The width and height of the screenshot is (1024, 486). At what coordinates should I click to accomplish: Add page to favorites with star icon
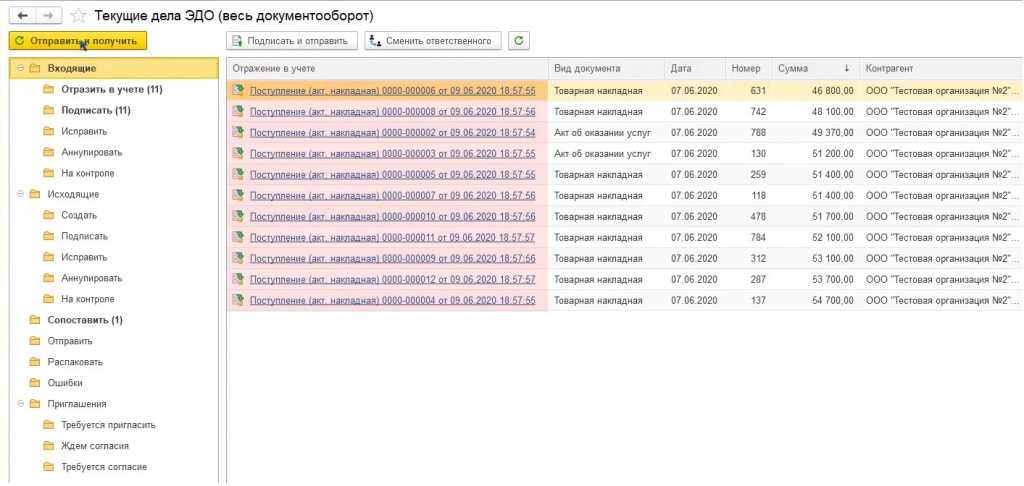tap(78, 16)
